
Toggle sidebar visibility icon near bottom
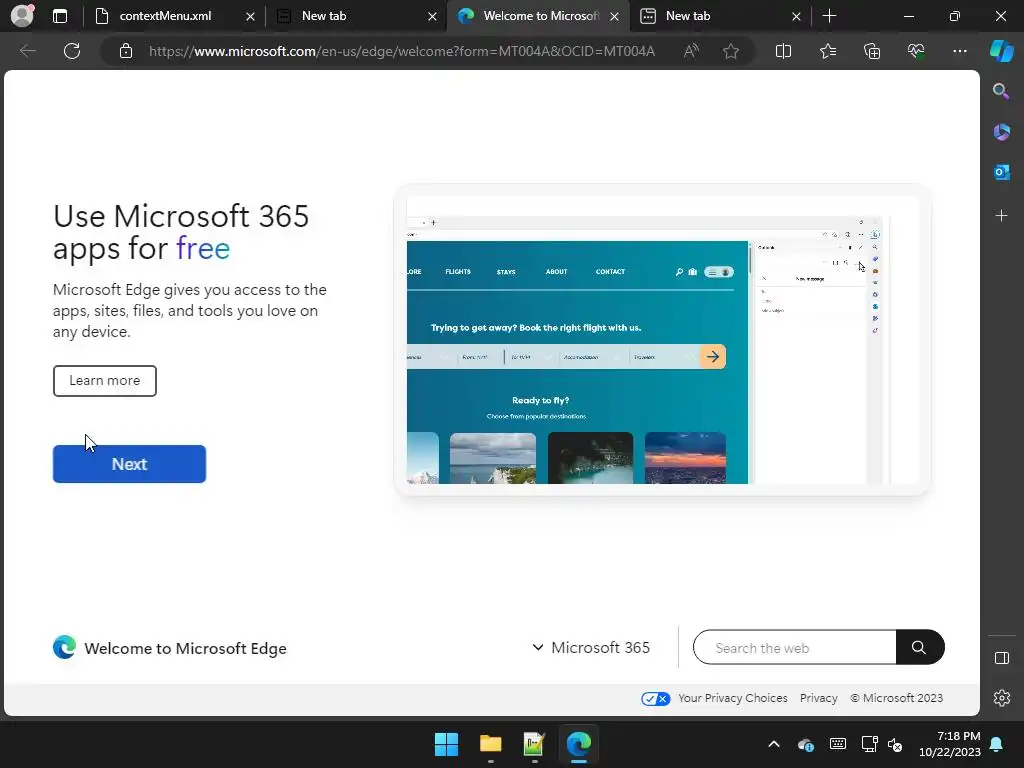[1001, 658]
